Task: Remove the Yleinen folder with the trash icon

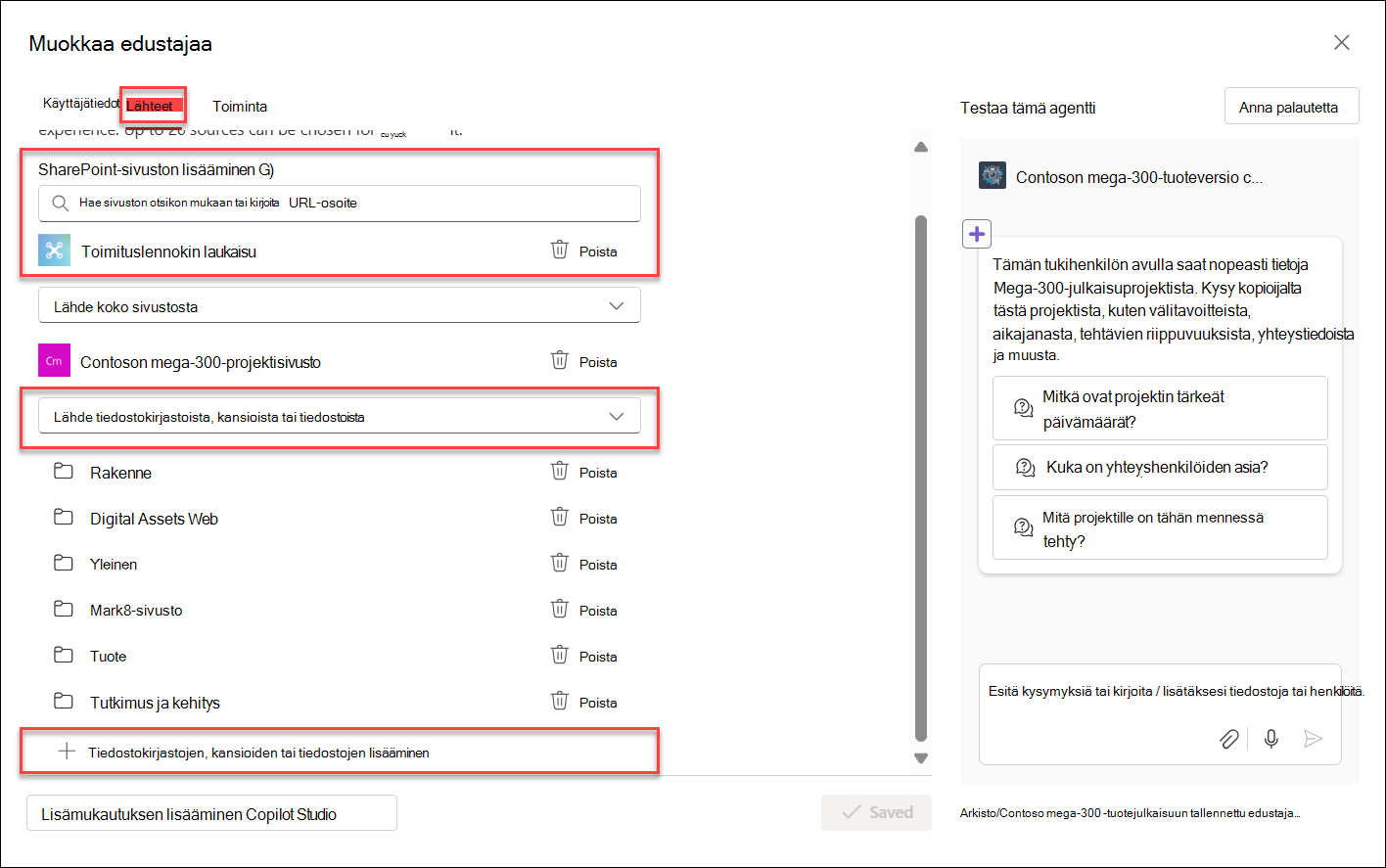Action: tap(560, 563)
